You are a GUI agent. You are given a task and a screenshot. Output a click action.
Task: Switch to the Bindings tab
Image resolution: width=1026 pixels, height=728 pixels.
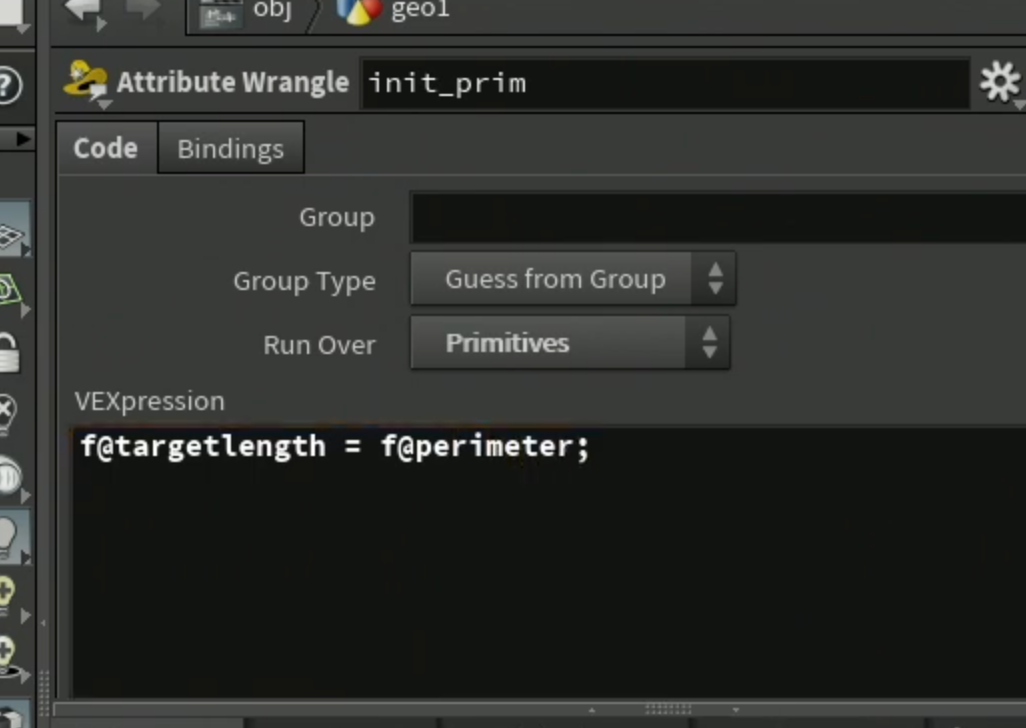[231, 148]
